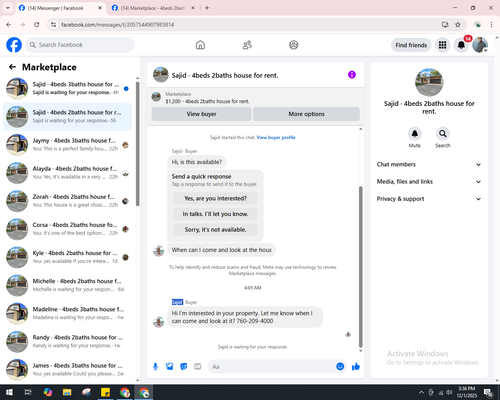Image resolution: width=500 pixels, height=400 pixels.
Task: Switch to the Marketplace 4beds tab
Action: (x=152, y=8)
